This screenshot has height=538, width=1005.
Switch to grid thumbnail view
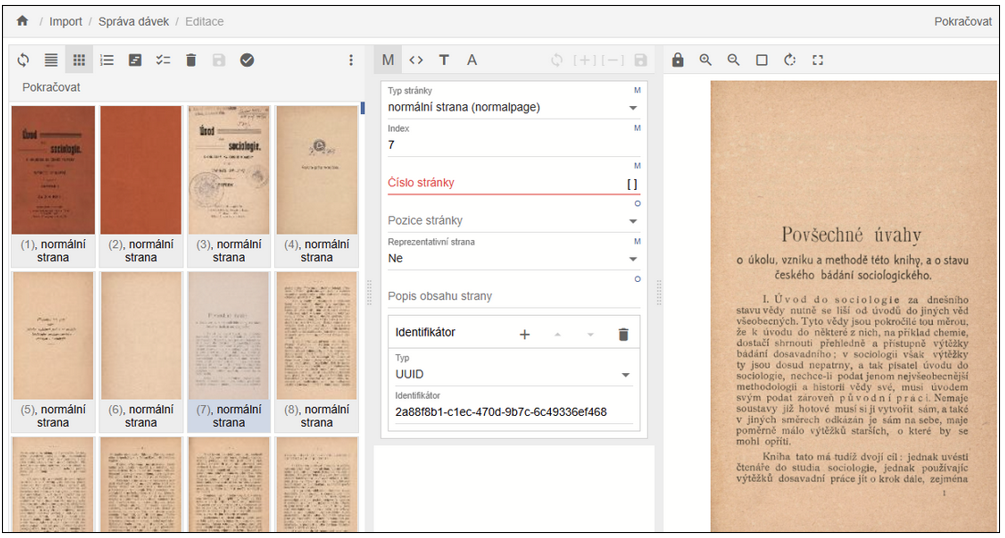(79, 60)
